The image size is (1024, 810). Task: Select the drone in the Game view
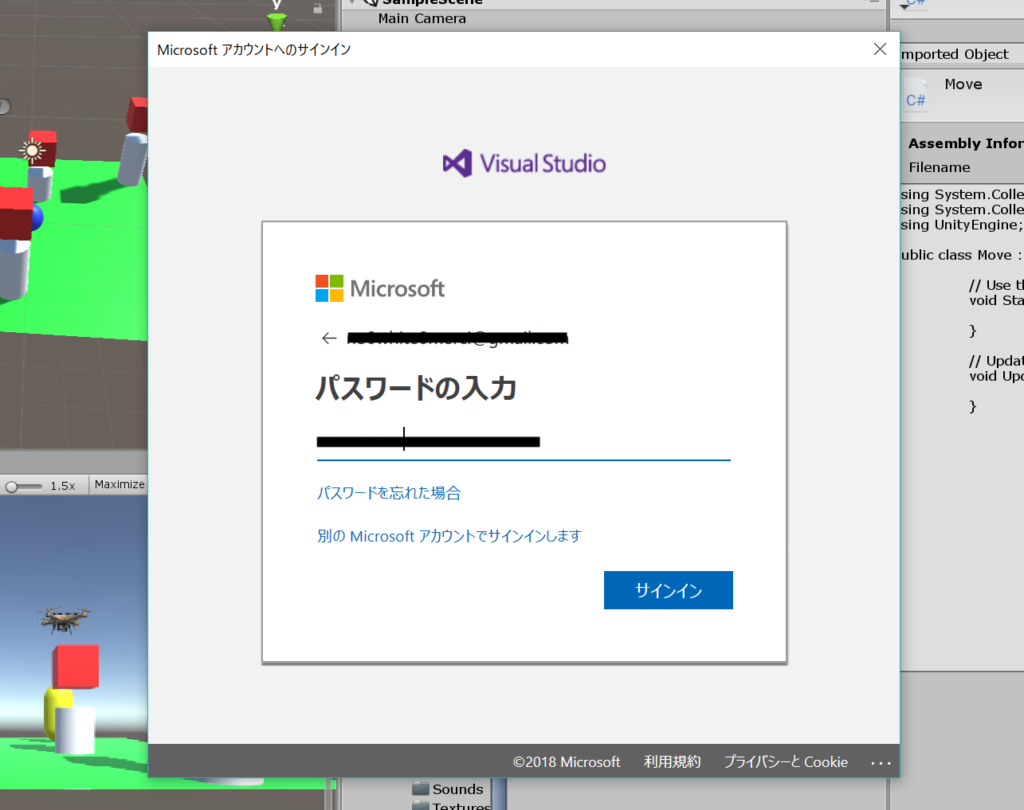[x=66, y=618]
